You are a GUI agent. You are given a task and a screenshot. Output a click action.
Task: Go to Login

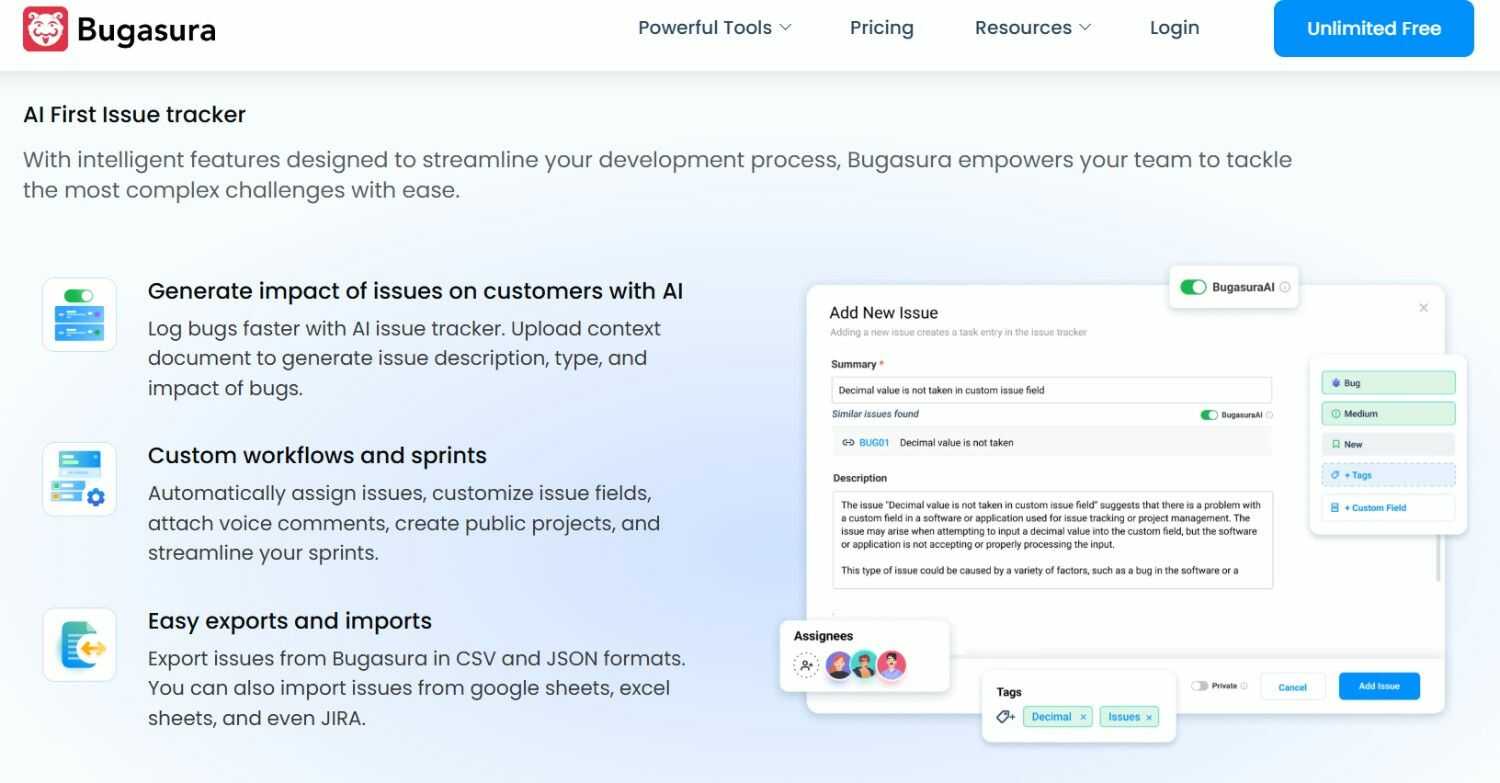pyautogui.click(x=1174, y=28)
